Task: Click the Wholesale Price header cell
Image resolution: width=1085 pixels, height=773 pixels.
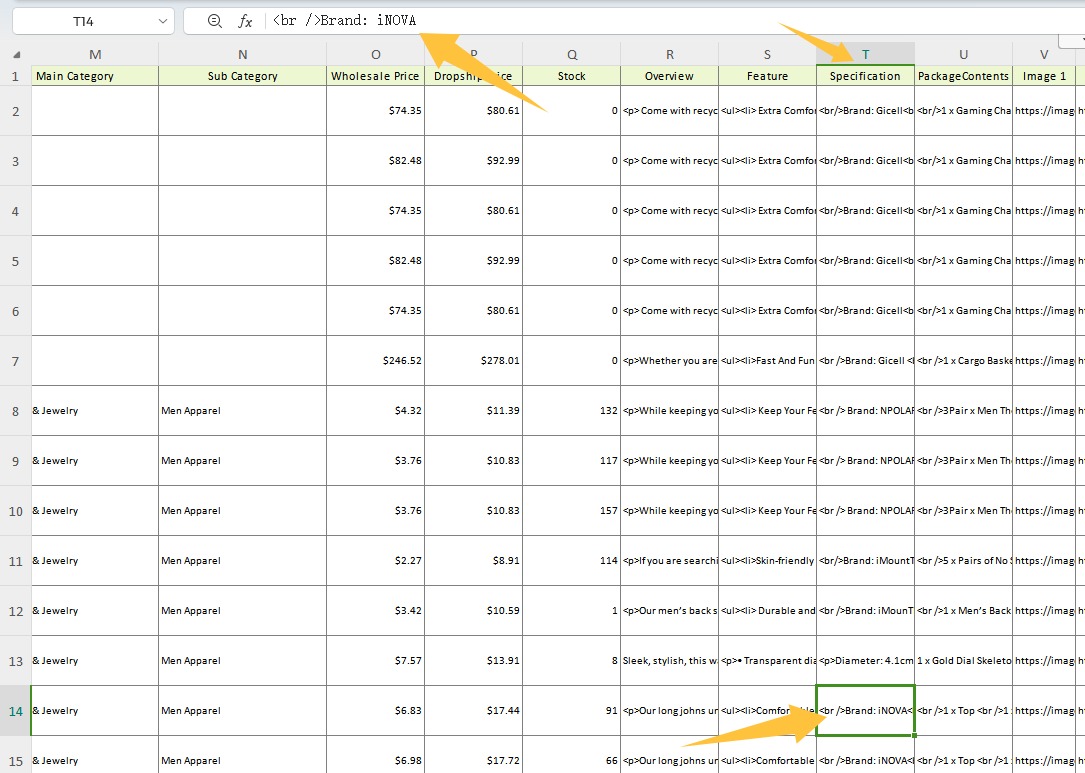Action: [x=375, y=76]
